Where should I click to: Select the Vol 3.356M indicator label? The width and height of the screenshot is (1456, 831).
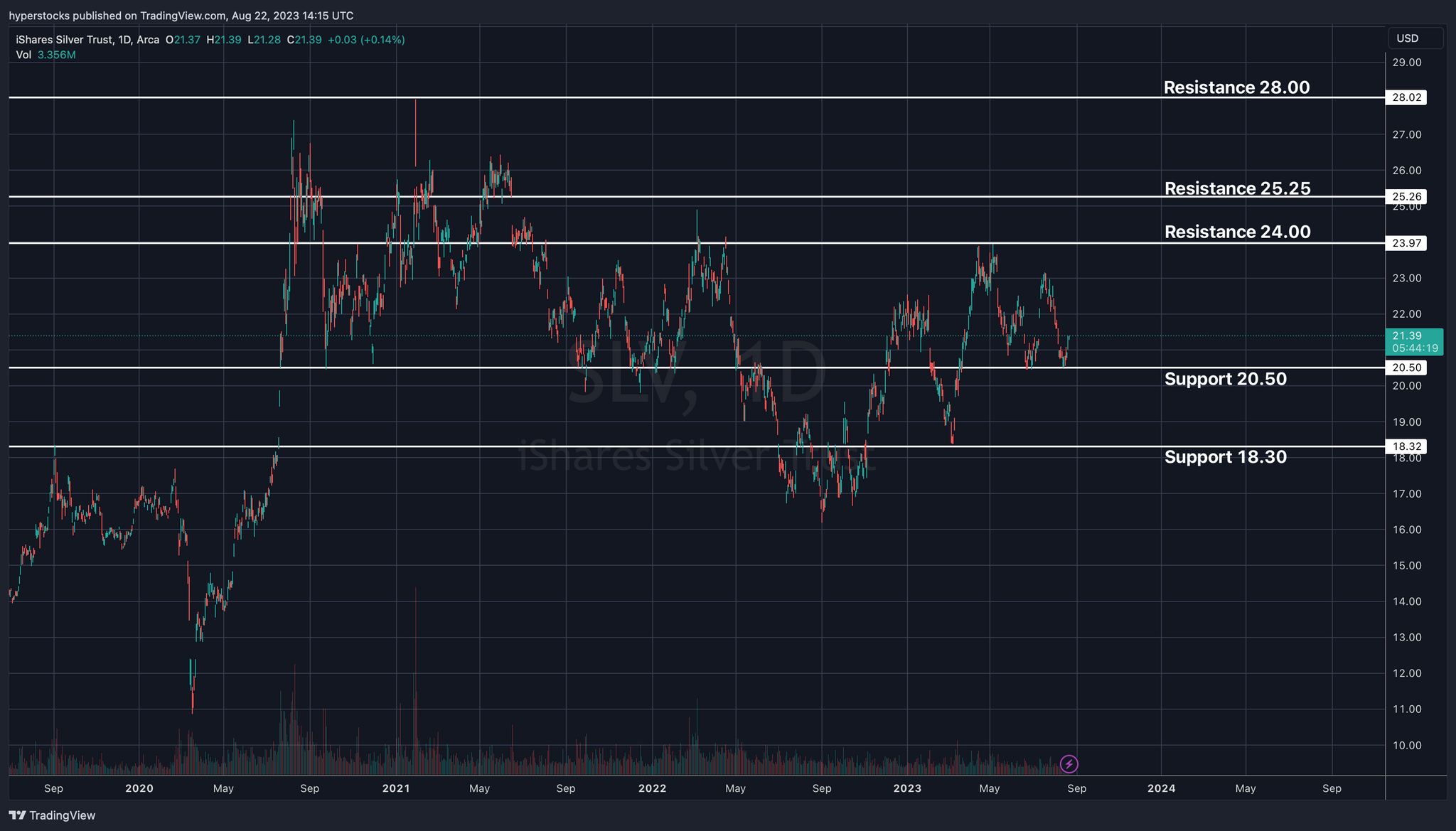tap(45, 55)
